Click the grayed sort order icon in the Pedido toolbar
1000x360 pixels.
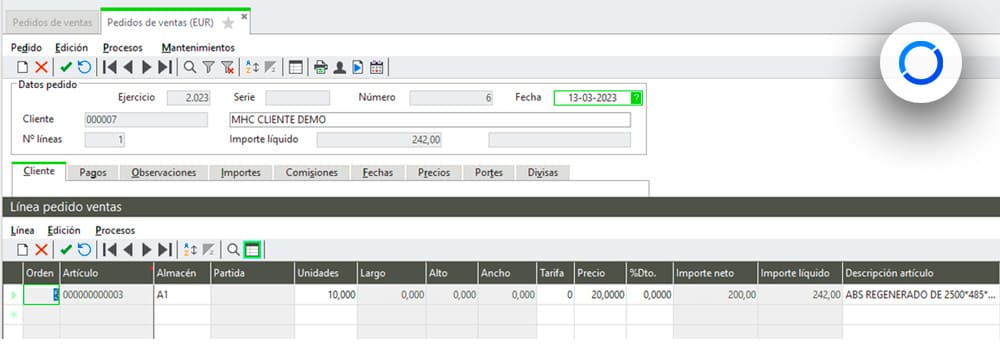270,67
